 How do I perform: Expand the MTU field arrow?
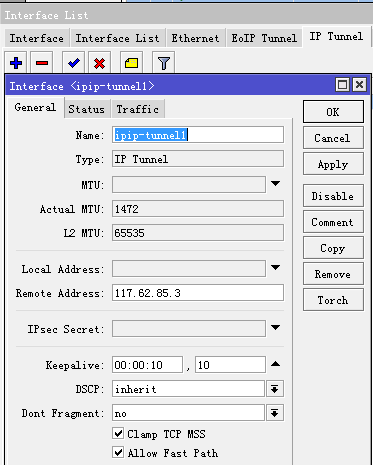(x=275, y=184)
